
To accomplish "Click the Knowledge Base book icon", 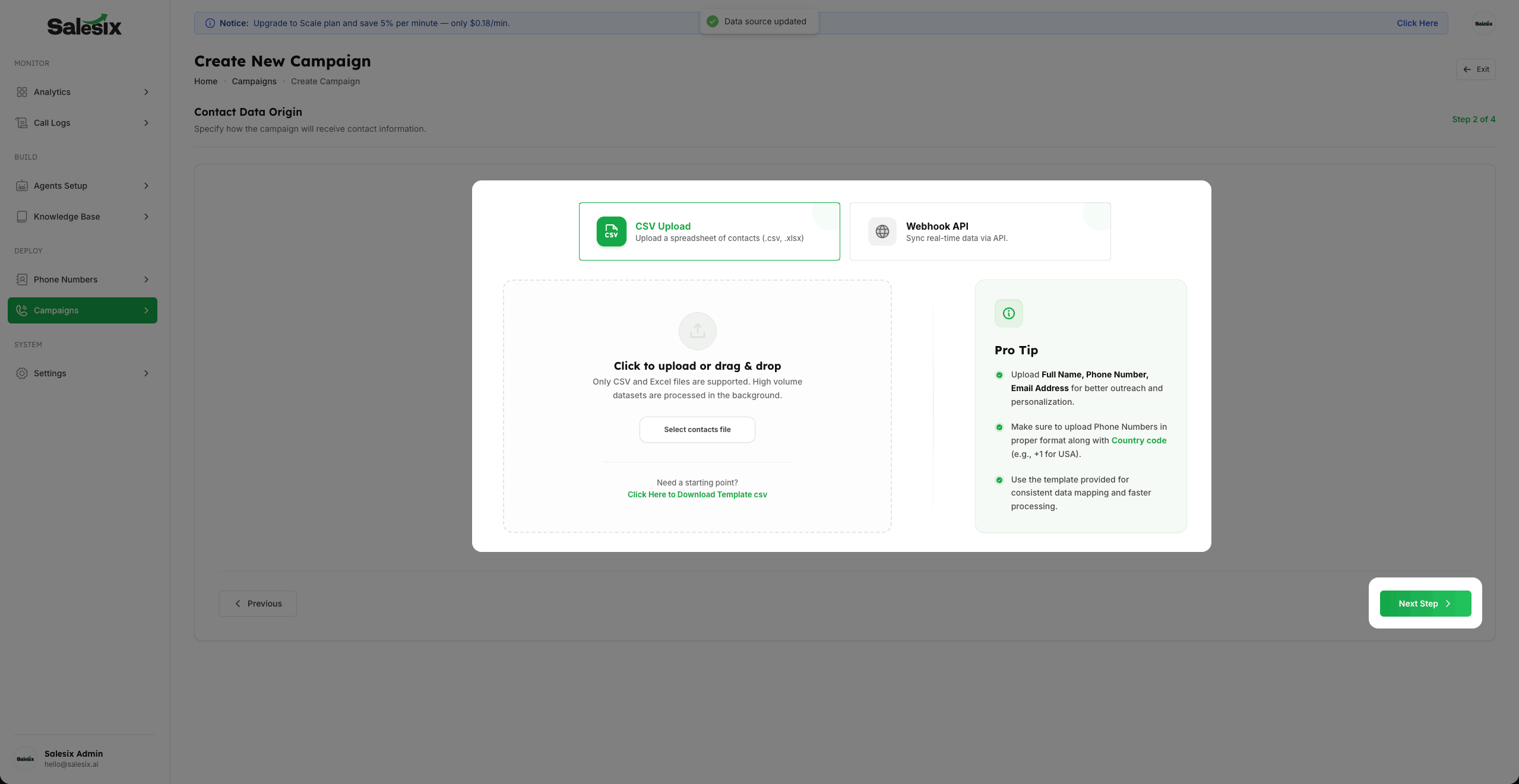I will click(22, 217).
